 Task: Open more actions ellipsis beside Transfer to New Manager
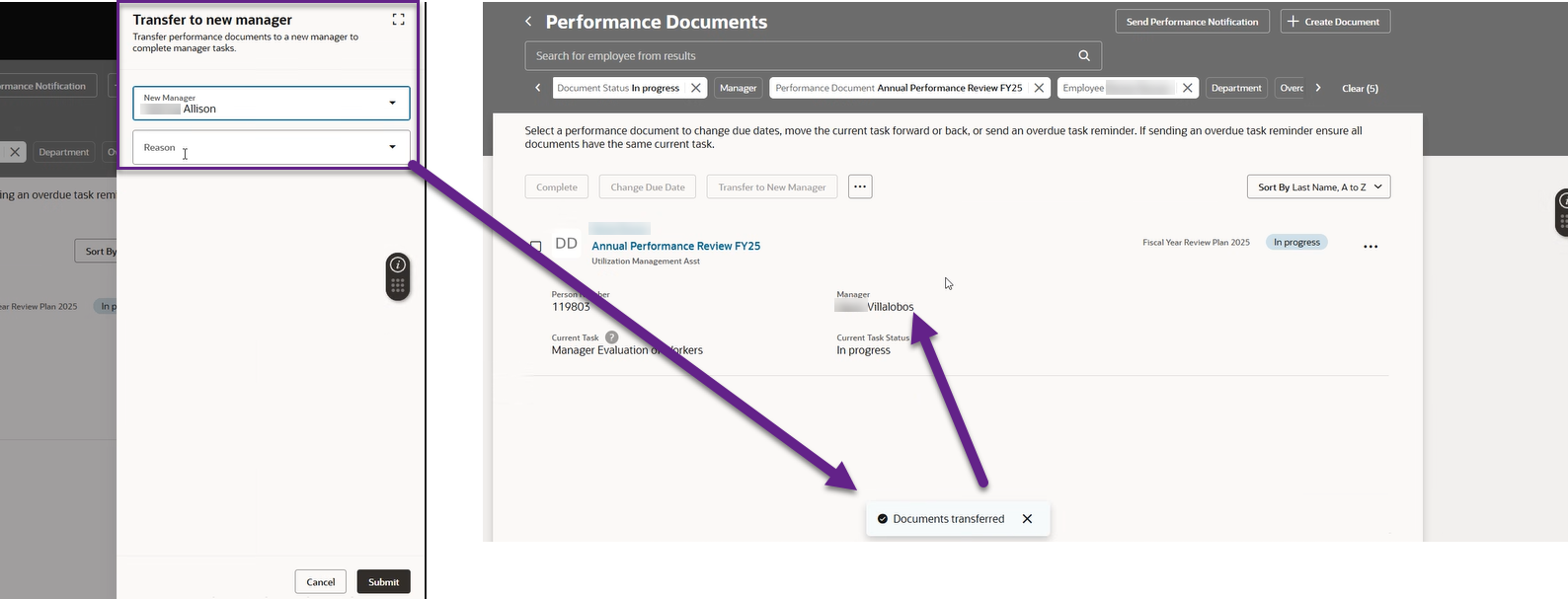coord(860,187)
